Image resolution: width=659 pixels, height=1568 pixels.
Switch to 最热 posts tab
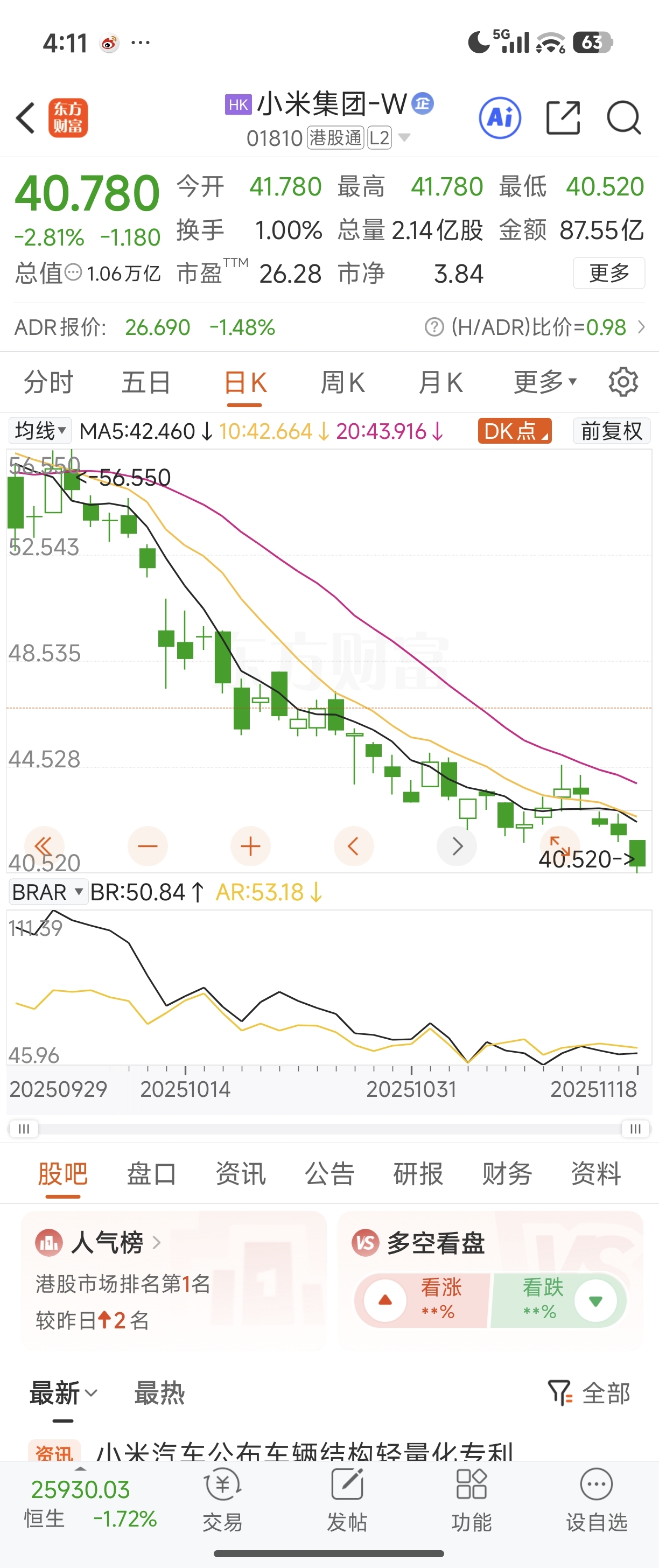[159, 1392]
